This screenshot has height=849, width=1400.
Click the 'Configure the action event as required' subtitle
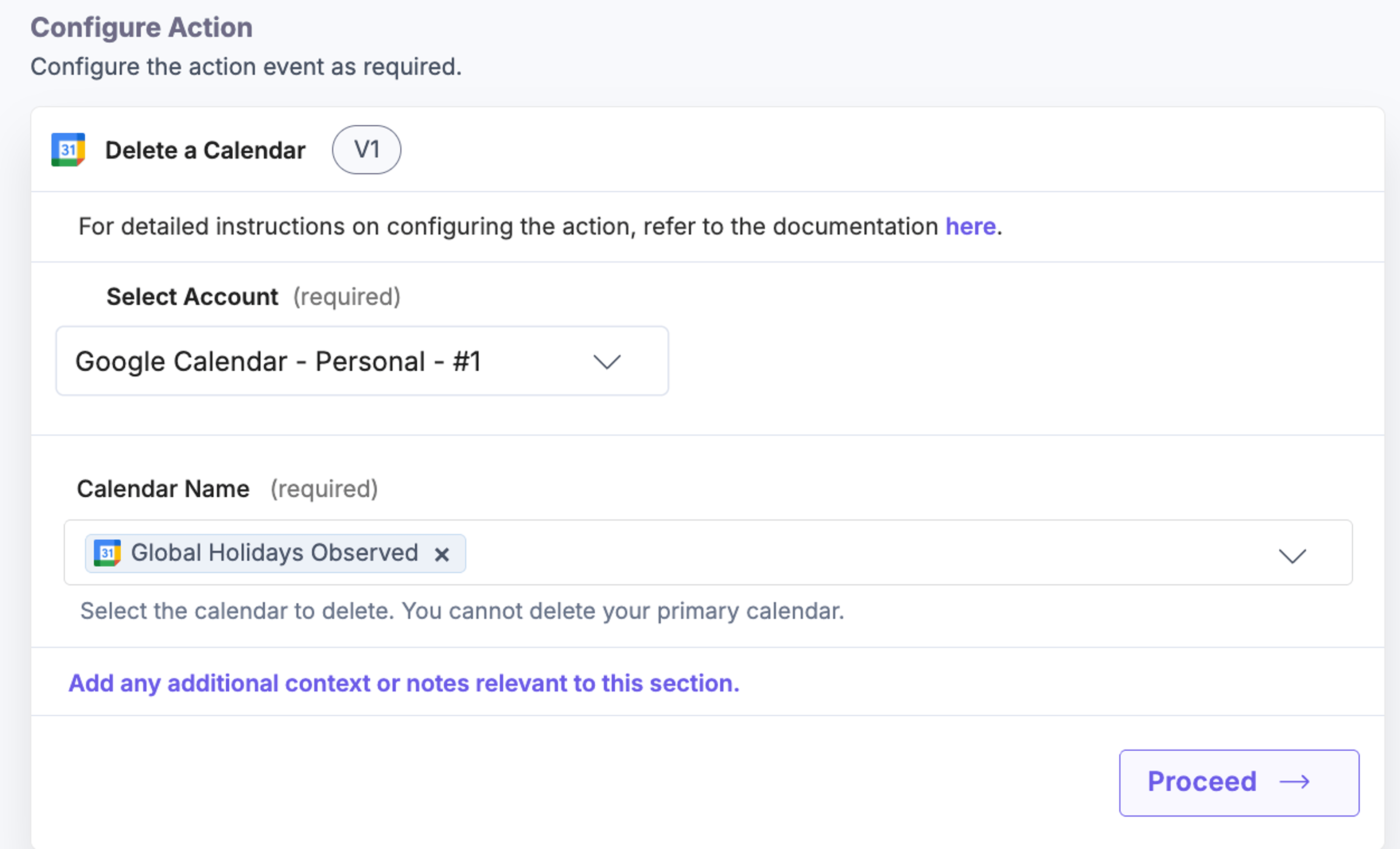pos(246,67)
